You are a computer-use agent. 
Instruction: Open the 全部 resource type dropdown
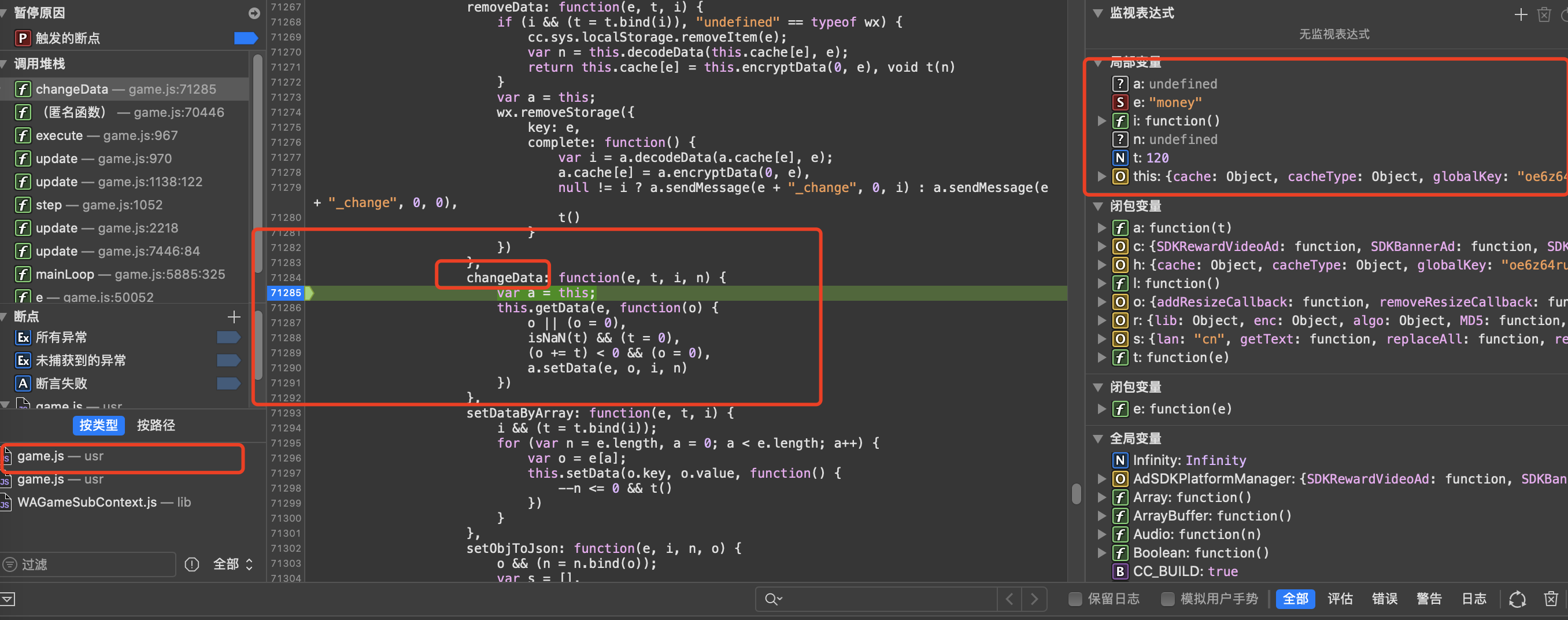[232, 565]
